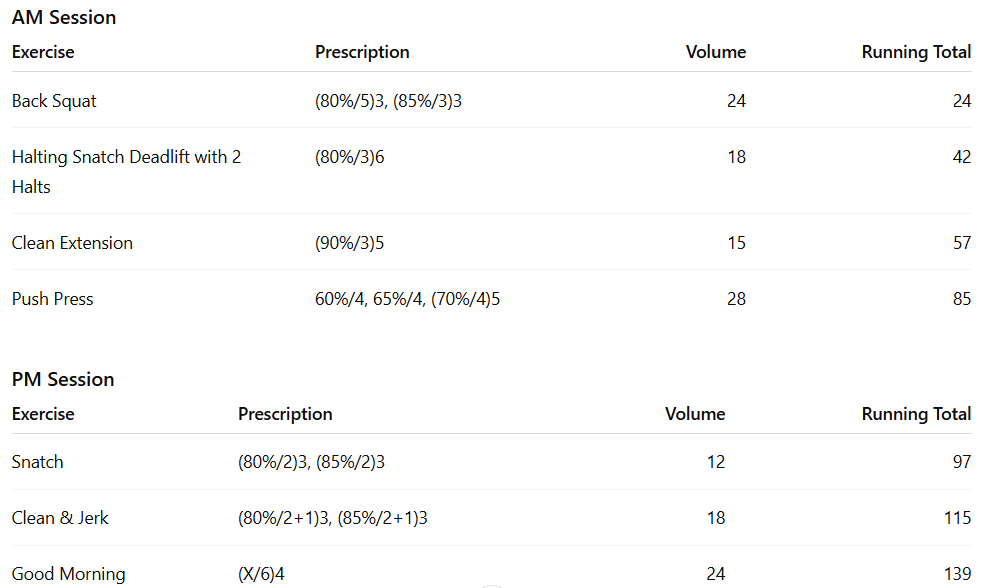Select the Clean Extension exercise name
This screenshot has width=997, height=588.
72,243
